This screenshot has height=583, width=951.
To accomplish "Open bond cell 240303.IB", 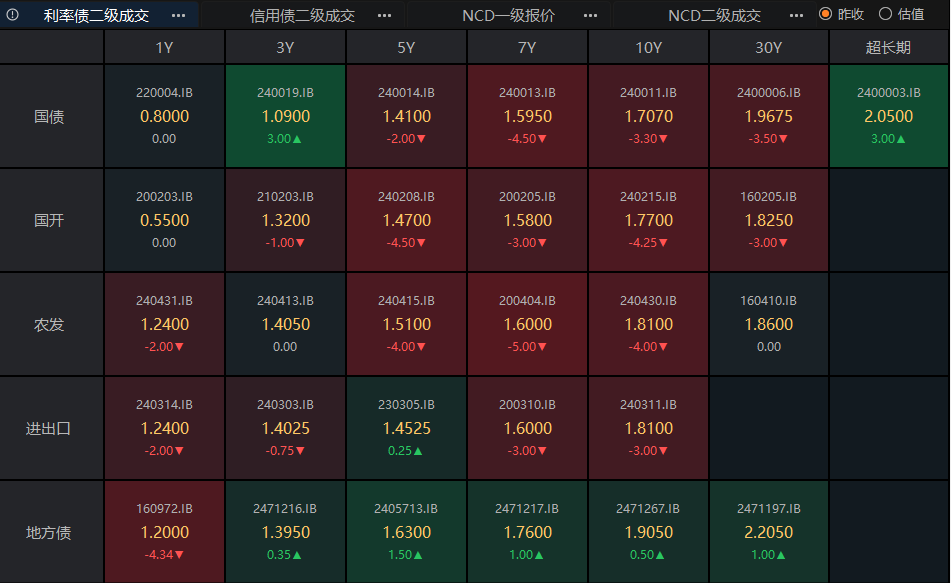I will pos(285,428).
